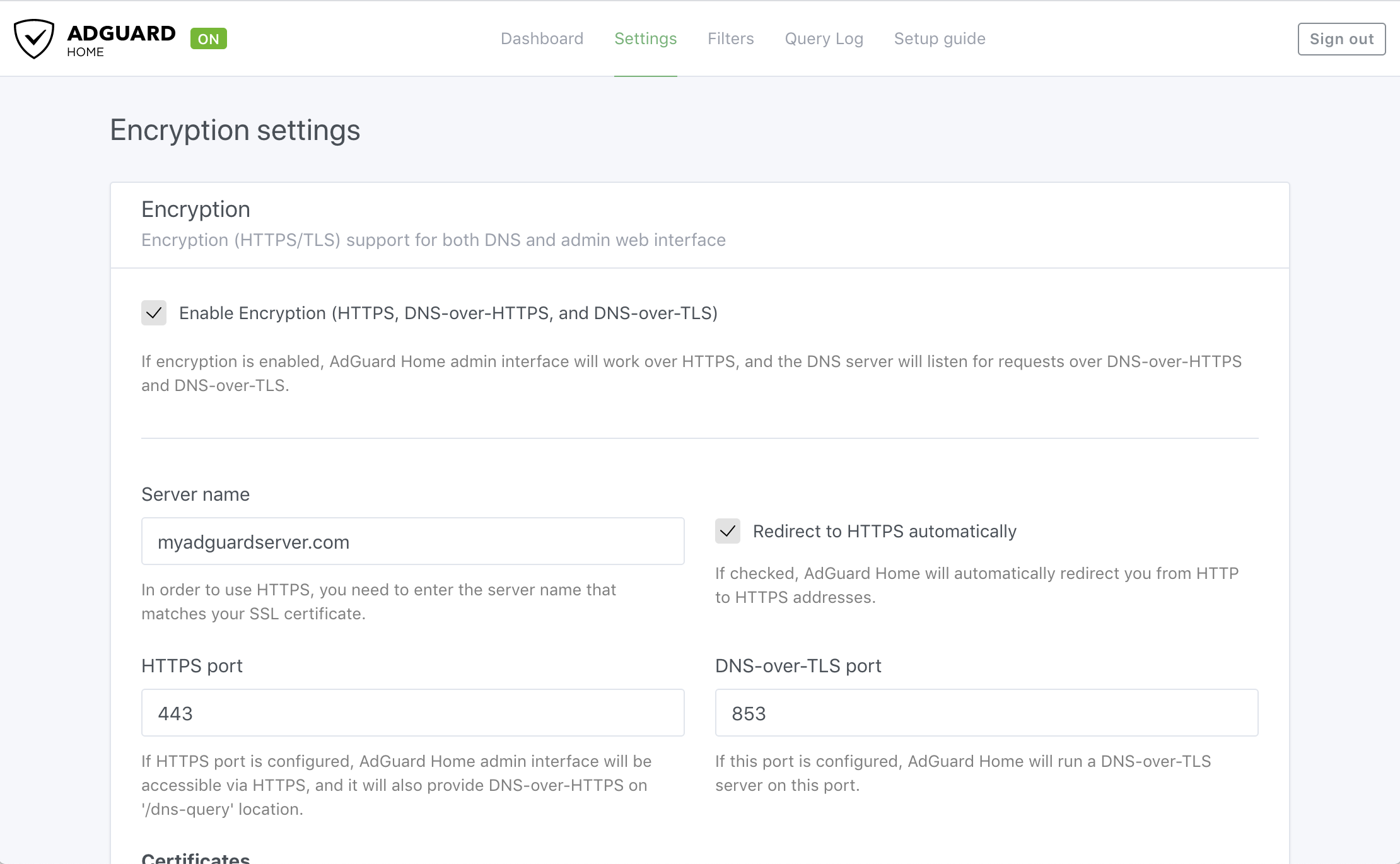
Task: Navigate to Dashboard tab
Action: 542,38
